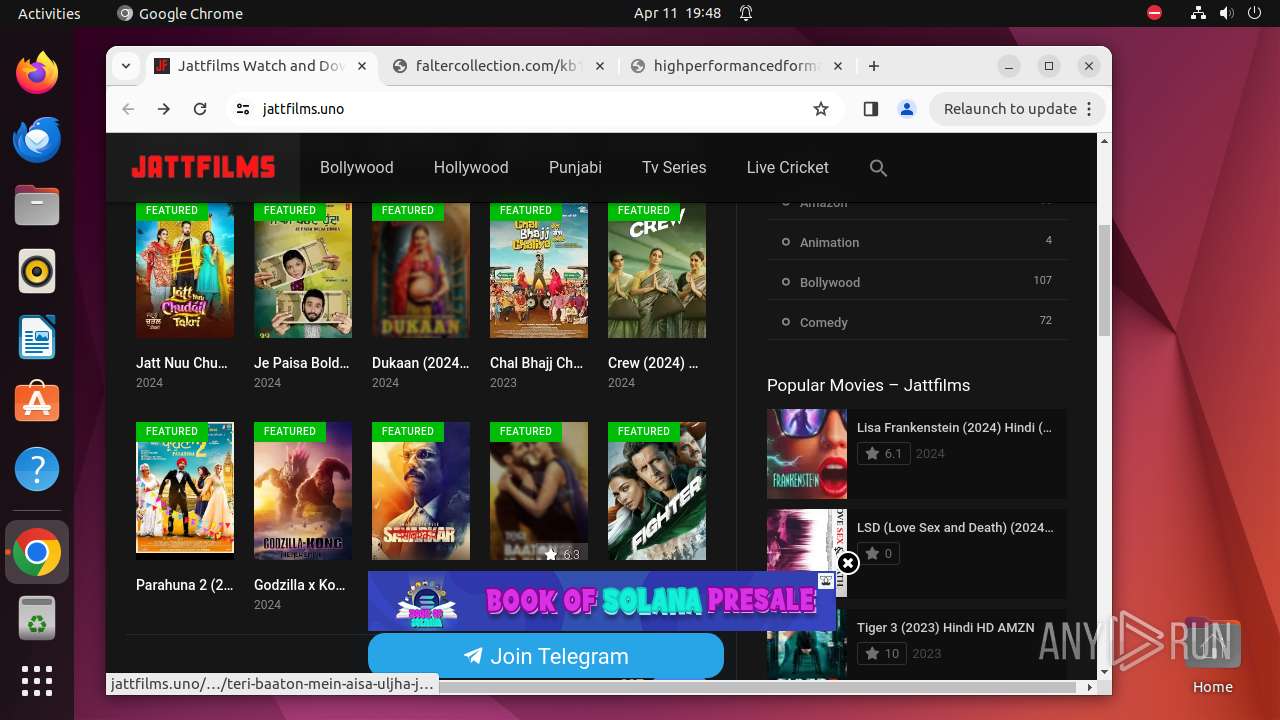This screenshot has height=720, width=1280.
Task: Open Ubuntu Software from the dock
Action: click(x=37, y=403)
